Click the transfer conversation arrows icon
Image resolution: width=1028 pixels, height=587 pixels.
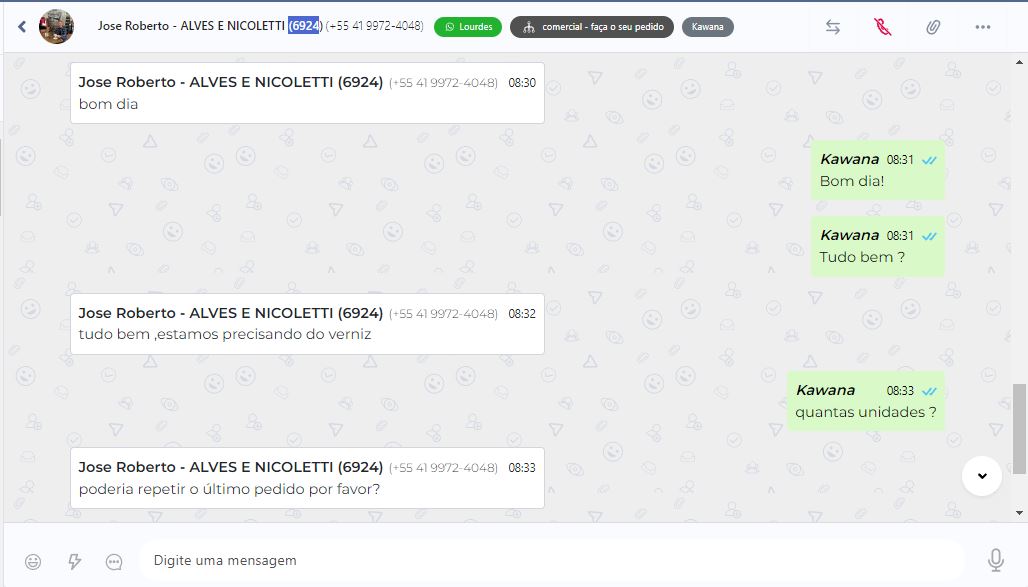click(833, 27)
